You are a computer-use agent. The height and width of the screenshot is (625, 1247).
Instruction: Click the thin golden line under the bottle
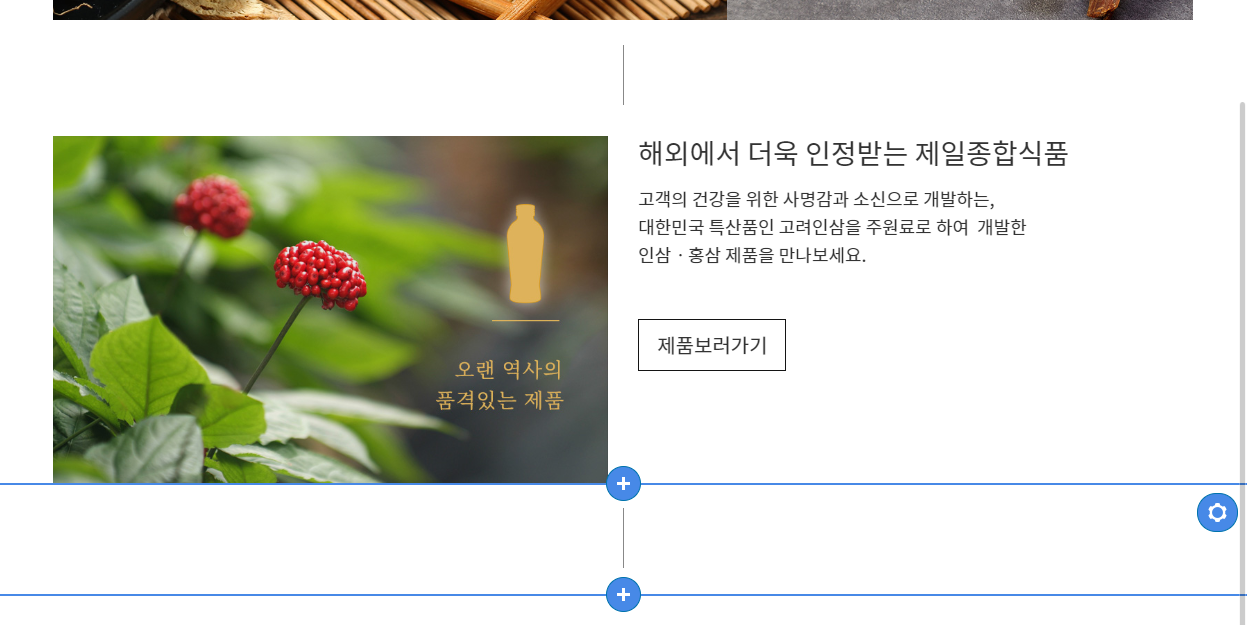click(x=526, y=321)
